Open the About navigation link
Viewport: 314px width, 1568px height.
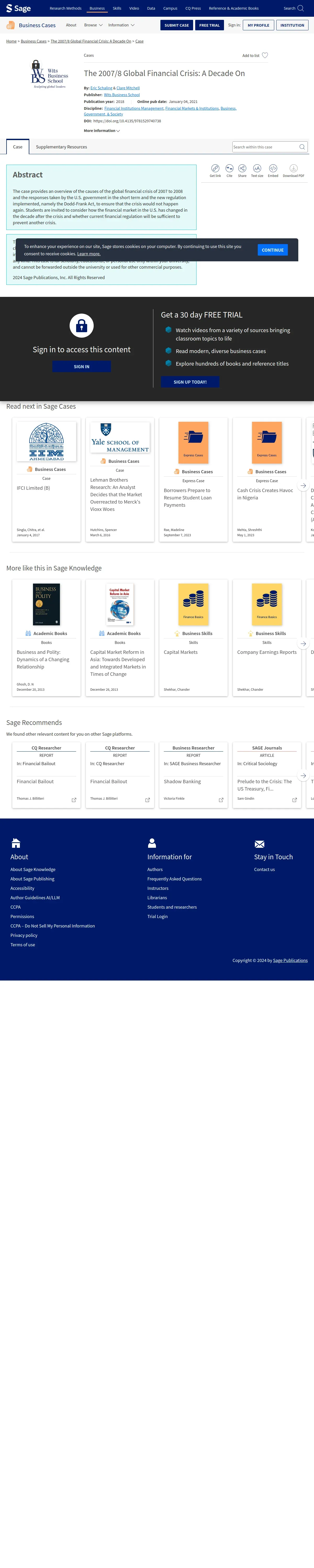click(71, 25)
